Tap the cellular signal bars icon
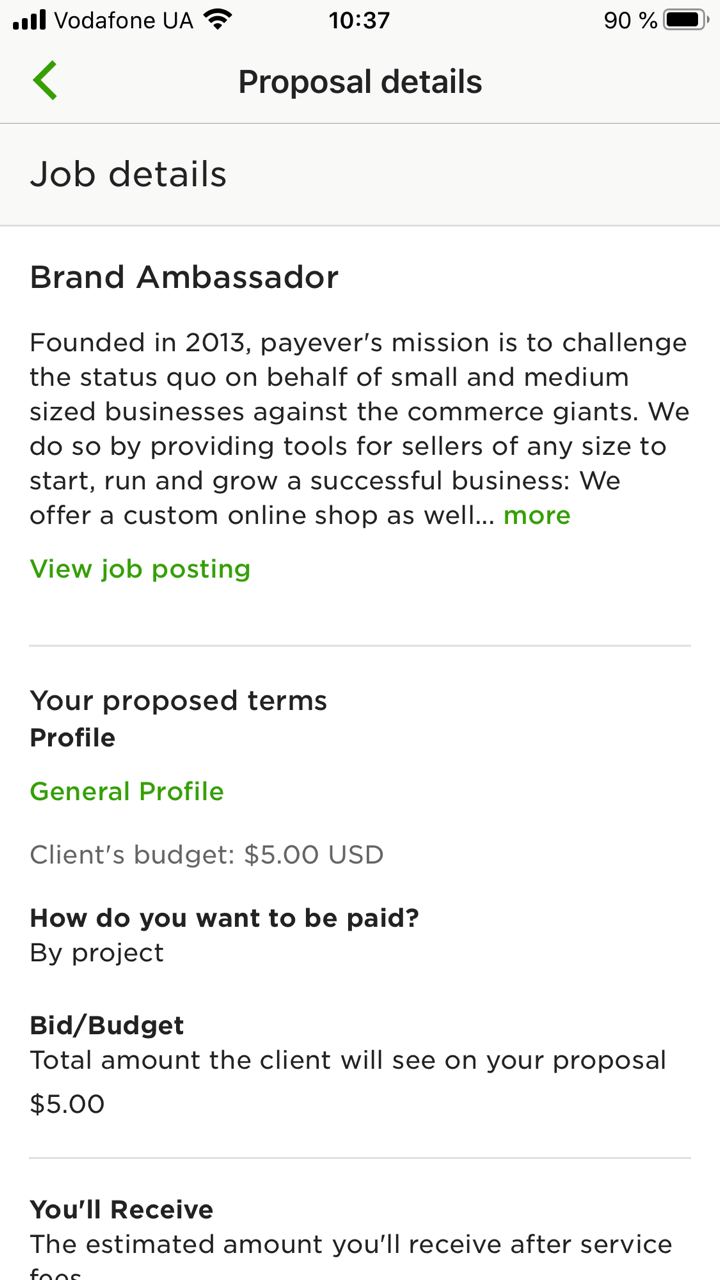Screen dimensions: 720x1280 [29, 20]
